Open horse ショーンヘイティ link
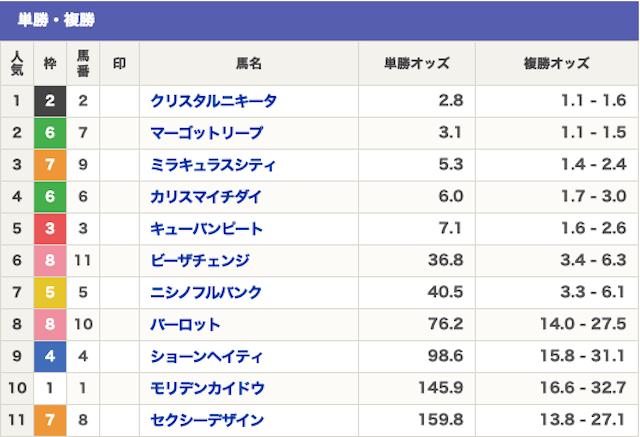The image size is (640, 437). [x=207, y=356]
